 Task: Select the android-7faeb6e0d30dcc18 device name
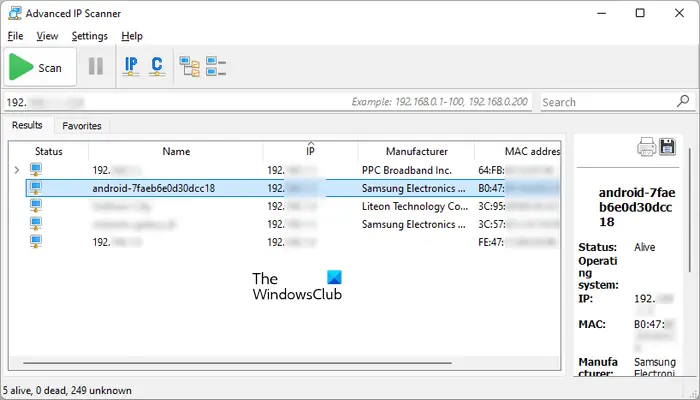pyautogui.click(x=154, y=188)
